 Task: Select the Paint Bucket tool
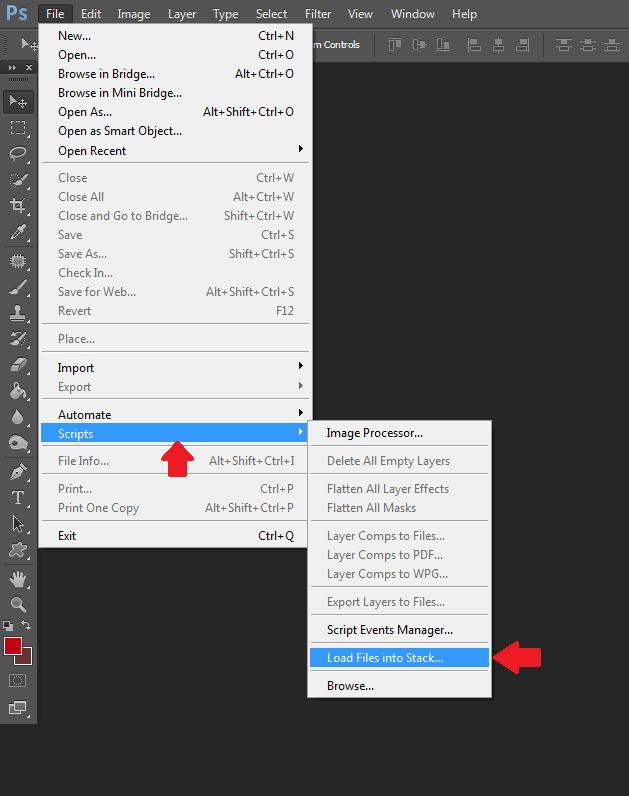(x=18, y=391)
